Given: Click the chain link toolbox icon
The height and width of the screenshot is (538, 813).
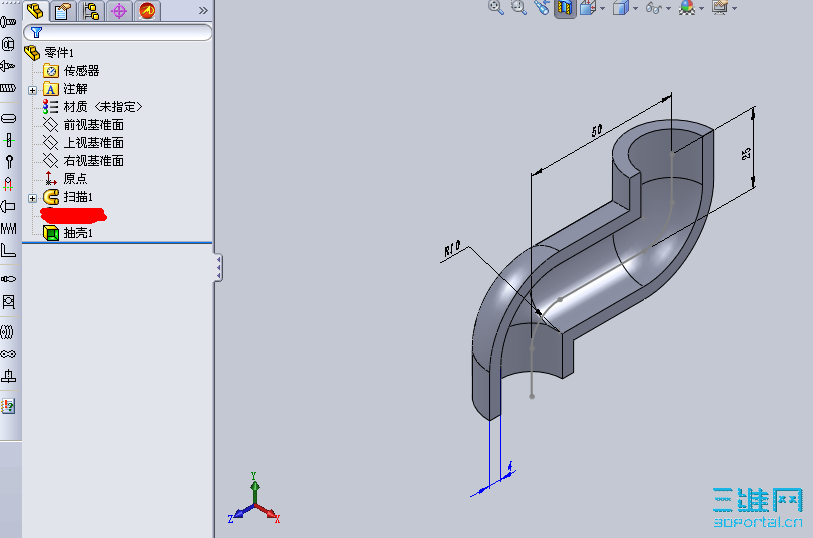Looking at the screenshot, I should pyautogui.click(x=8, y=354).
